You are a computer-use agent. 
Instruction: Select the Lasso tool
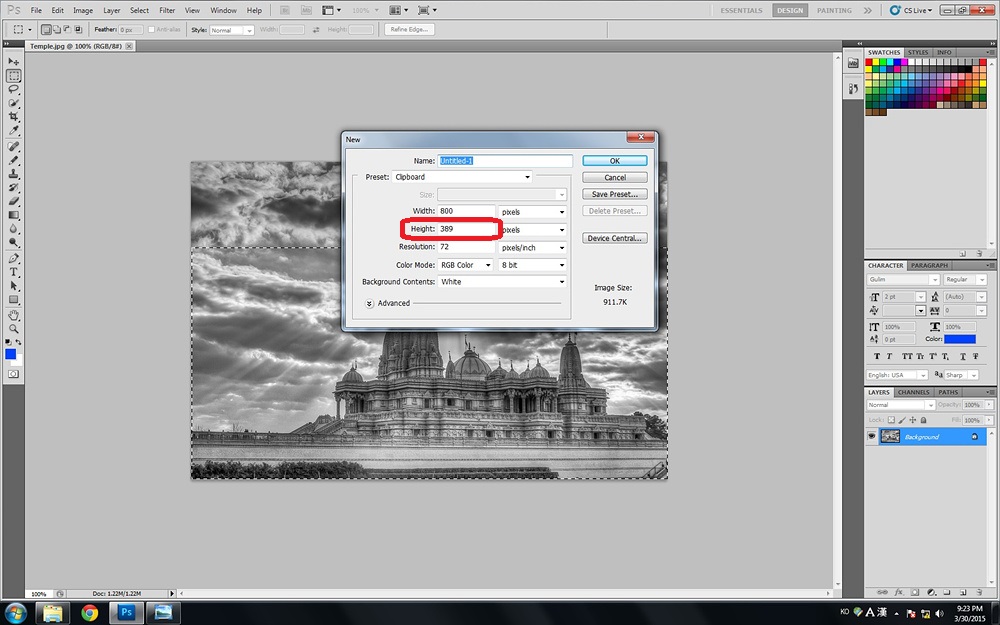(14, 90)
